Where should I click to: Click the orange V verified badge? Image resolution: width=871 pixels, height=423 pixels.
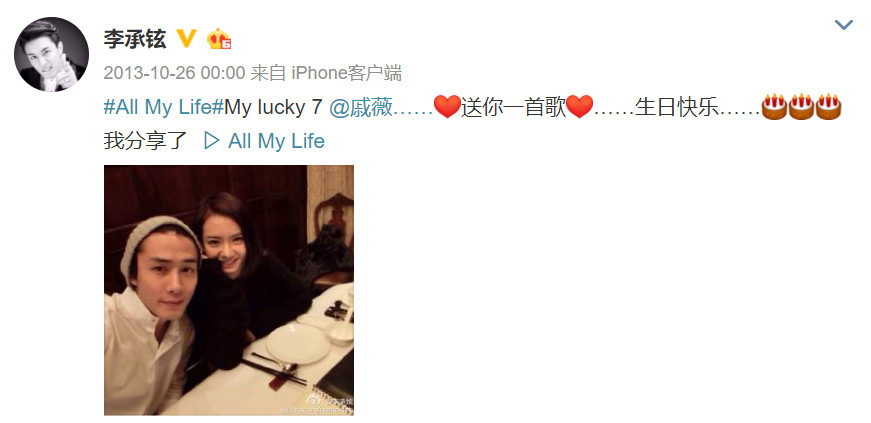point(187,38)
